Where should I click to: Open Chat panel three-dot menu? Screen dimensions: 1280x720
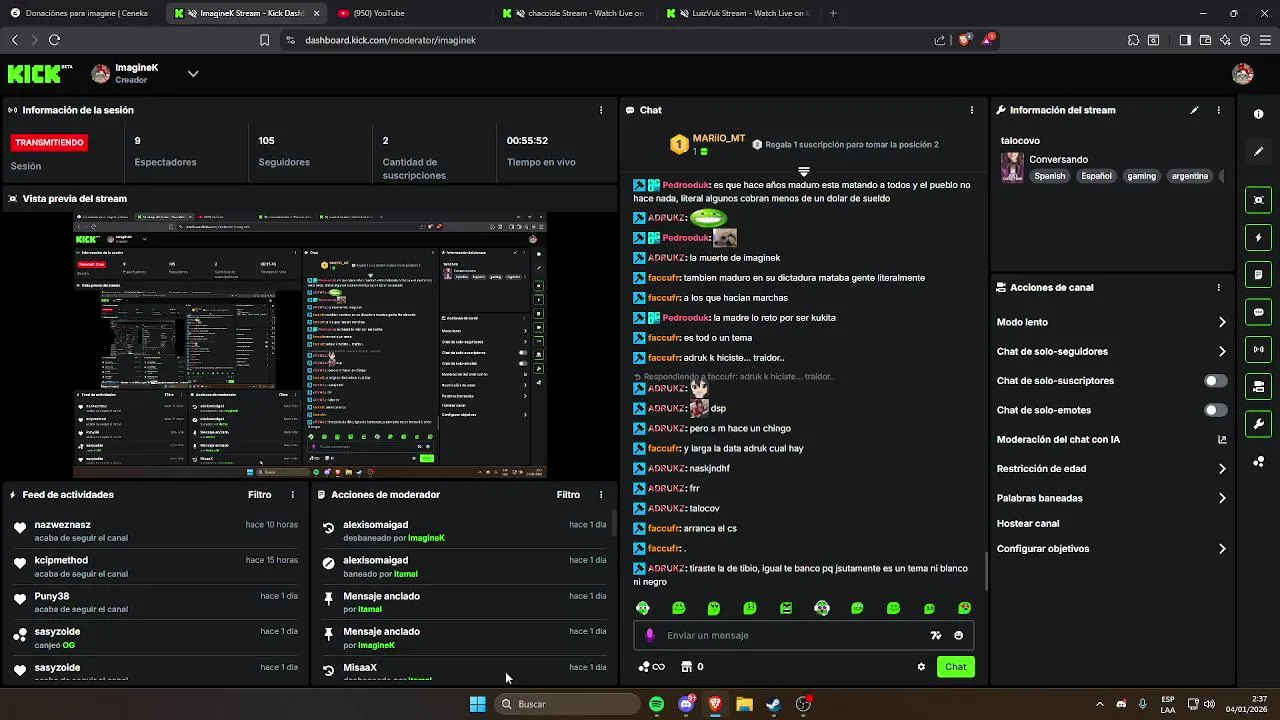pyautogui.click(x=972, y=110)
